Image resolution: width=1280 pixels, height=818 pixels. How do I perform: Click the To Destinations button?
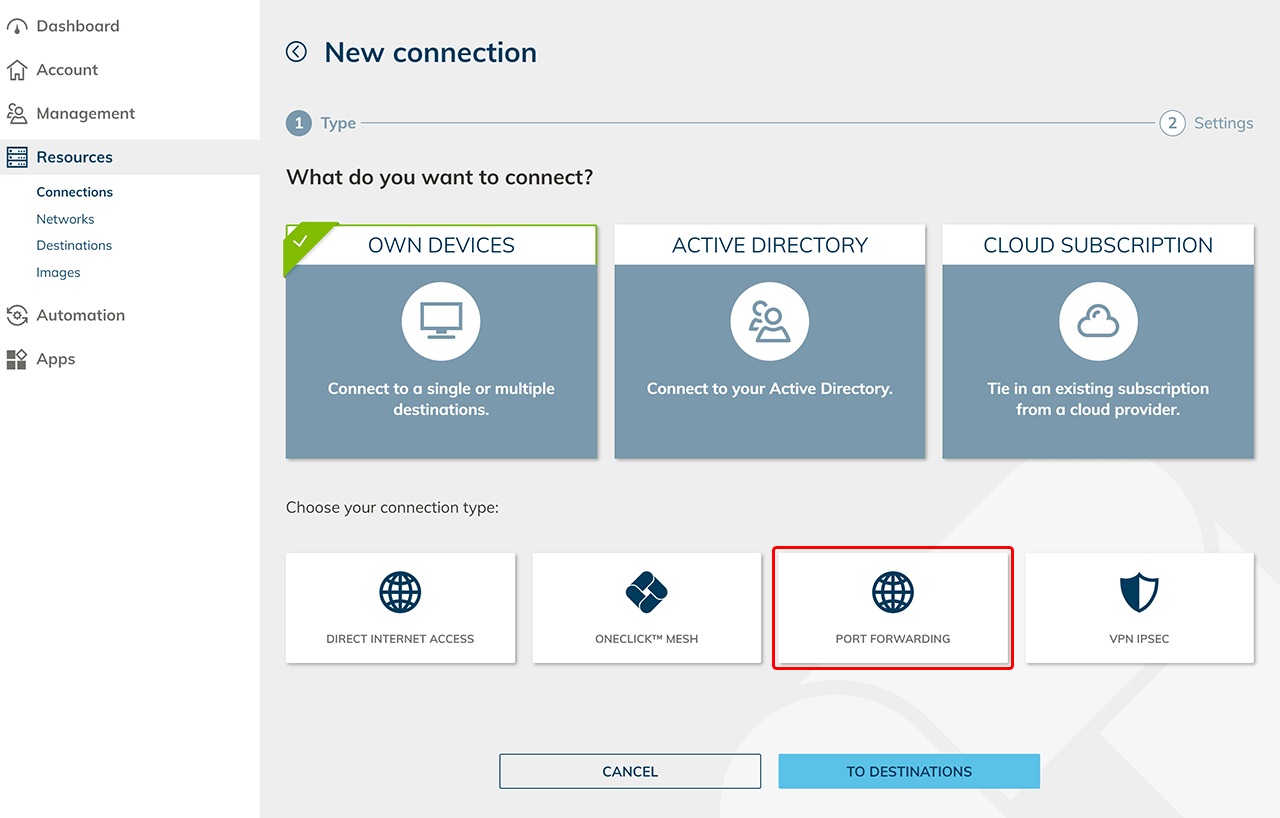point(908,771)
